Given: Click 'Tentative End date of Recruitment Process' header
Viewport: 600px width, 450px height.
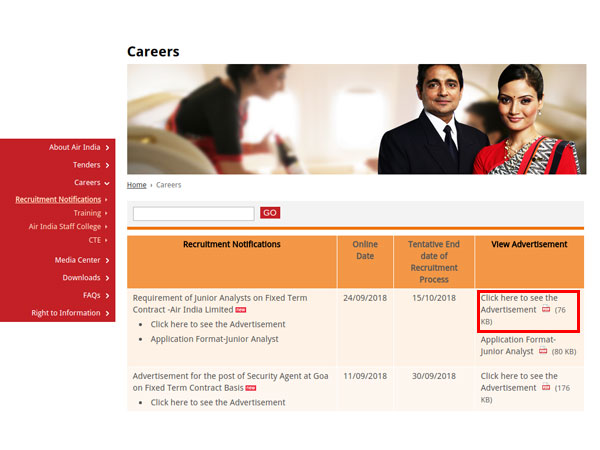Looking at the screenshot, I should 434,262.
